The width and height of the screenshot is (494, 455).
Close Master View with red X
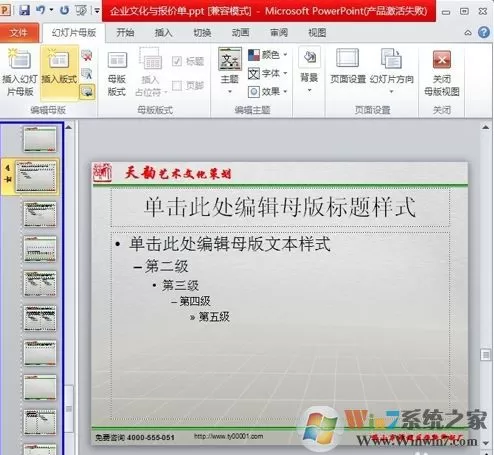tap(442, 73)
